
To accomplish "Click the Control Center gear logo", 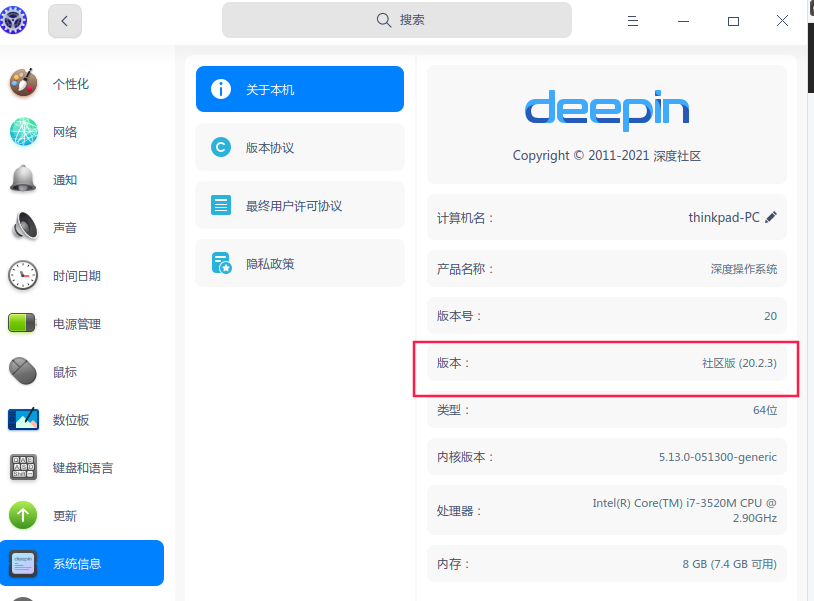I will pyautogui.click(x=13, y=20).
